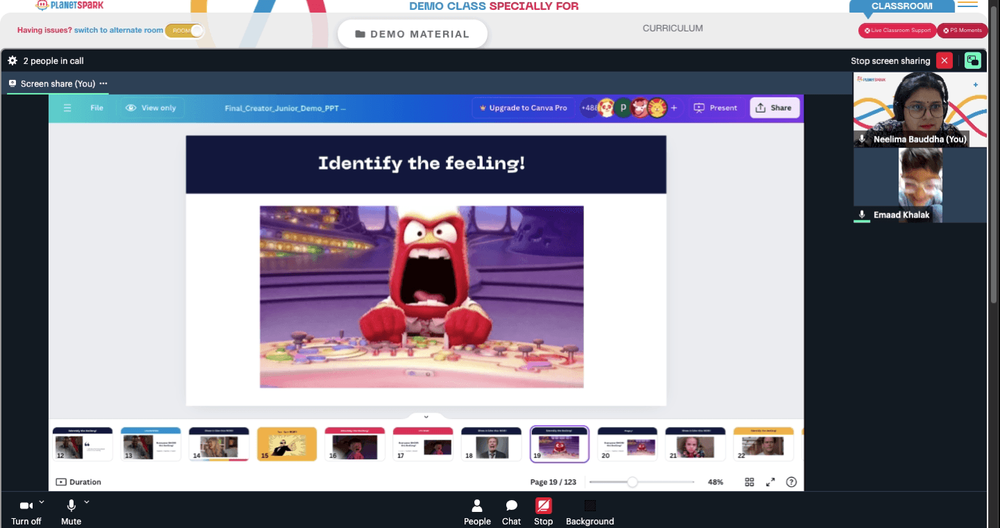Select slide thumbnail 13
The width and height of the screenshot is (1000, 528).
[x=151, y=444]
